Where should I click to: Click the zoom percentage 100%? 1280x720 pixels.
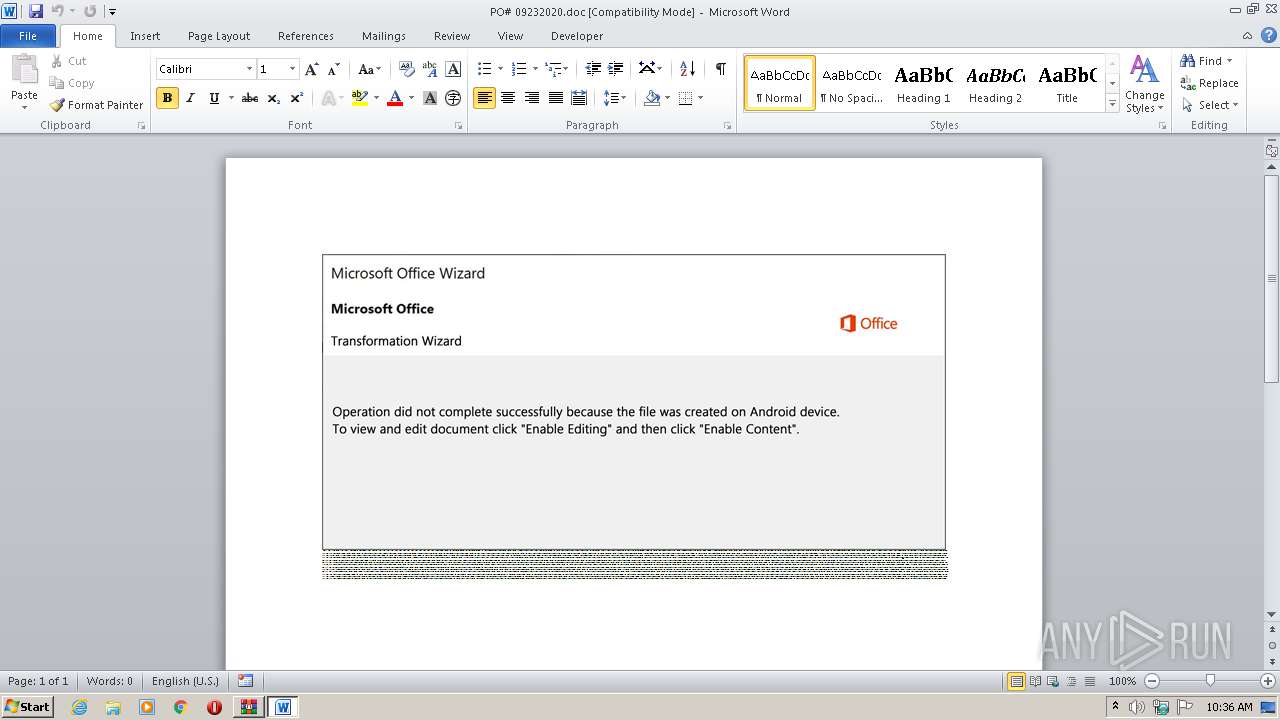point(1123,681)
